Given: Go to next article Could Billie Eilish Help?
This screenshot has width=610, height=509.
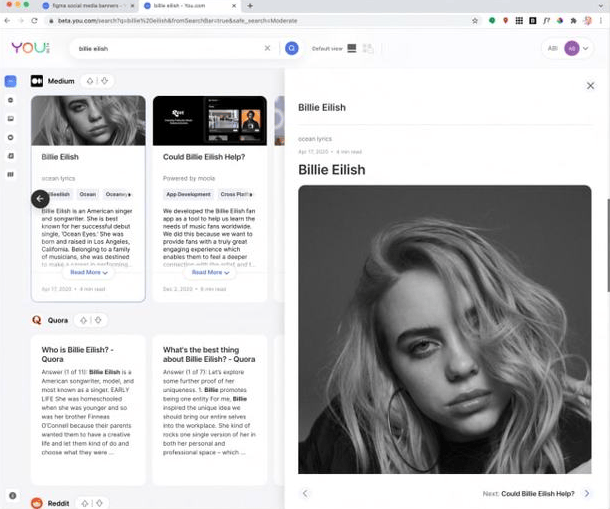Looking at the screenshot, I should pyautogui.click(x=540, y=493).
